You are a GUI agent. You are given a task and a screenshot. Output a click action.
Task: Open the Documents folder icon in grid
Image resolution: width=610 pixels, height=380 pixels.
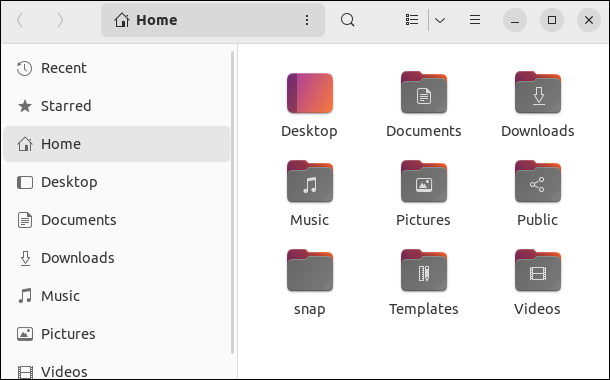pos(424,92)
